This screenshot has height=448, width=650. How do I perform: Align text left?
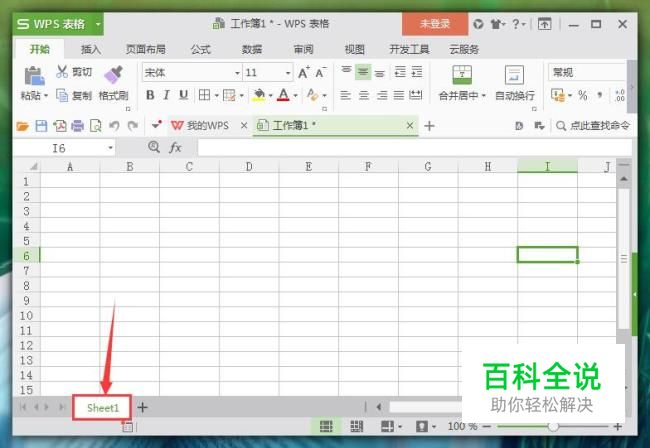[x=345, y=96]
